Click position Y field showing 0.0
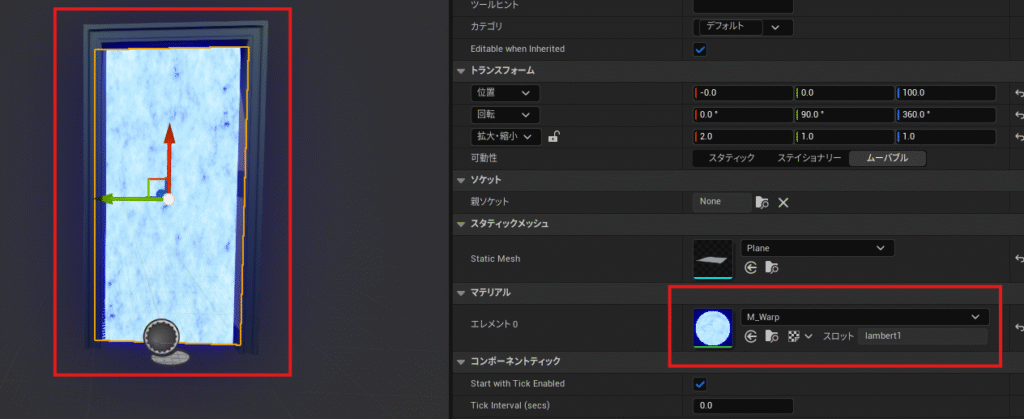Viewport: 1024px width, 419px height. point(845,93)
